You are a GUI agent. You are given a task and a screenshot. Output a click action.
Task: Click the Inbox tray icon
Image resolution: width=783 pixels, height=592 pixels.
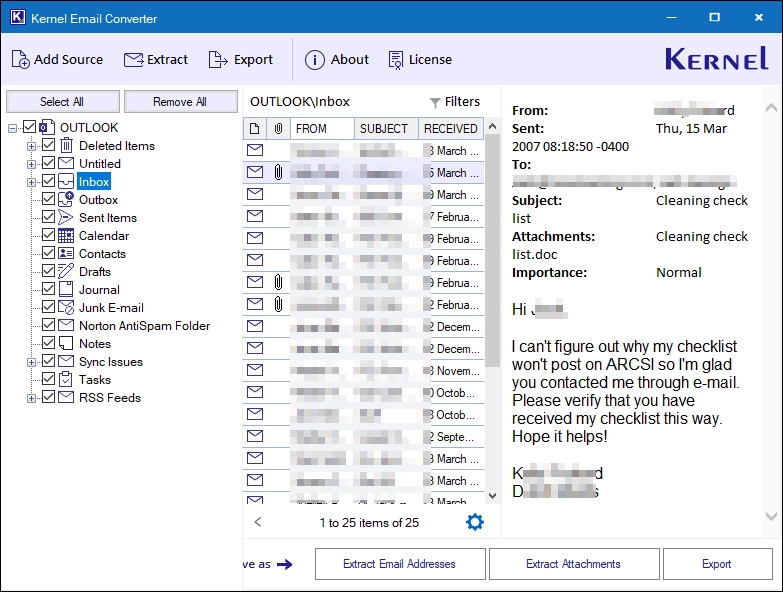coord(66,181)
